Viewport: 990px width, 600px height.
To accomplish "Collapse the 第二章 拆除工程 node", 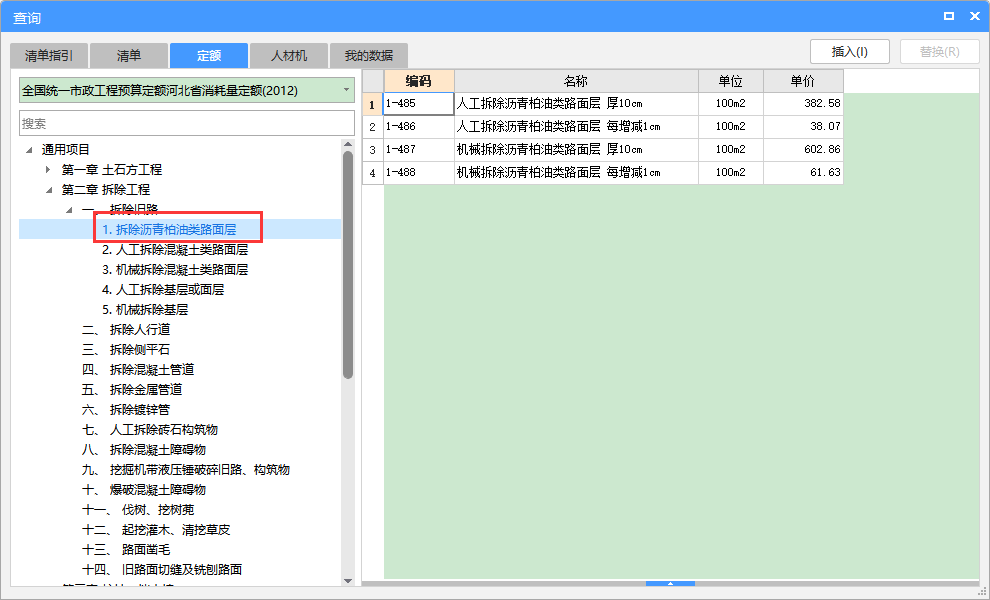I will point(49,189).
